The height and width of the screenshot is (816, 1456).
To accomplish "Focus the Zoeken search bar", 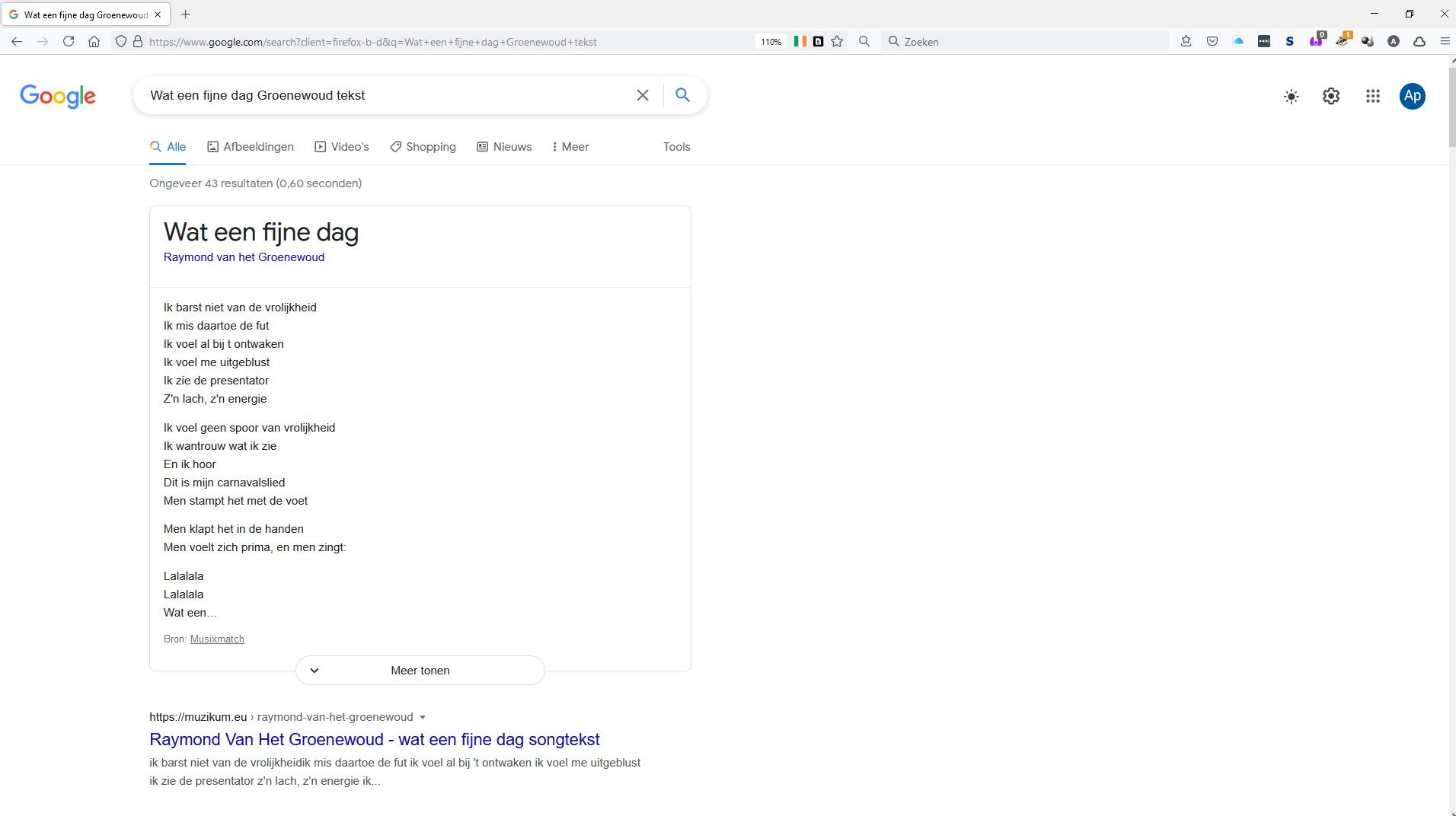I will (x=1025, y=42).
